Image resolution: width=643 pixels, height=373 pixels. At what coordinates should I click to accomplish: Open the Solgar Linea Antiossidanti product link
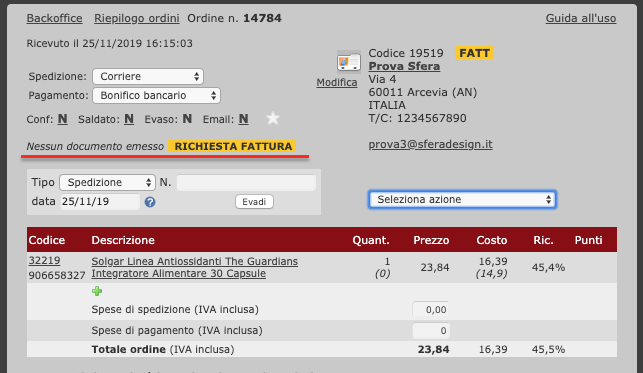click(195, 267)
